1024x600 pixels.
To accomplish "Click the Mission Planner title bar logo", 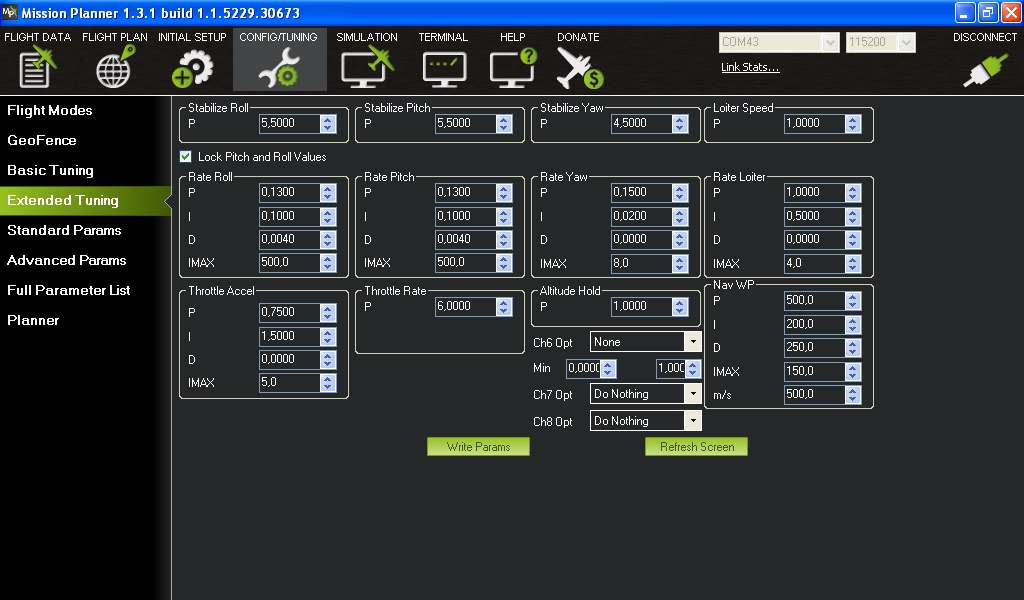I will coord(9,12).
